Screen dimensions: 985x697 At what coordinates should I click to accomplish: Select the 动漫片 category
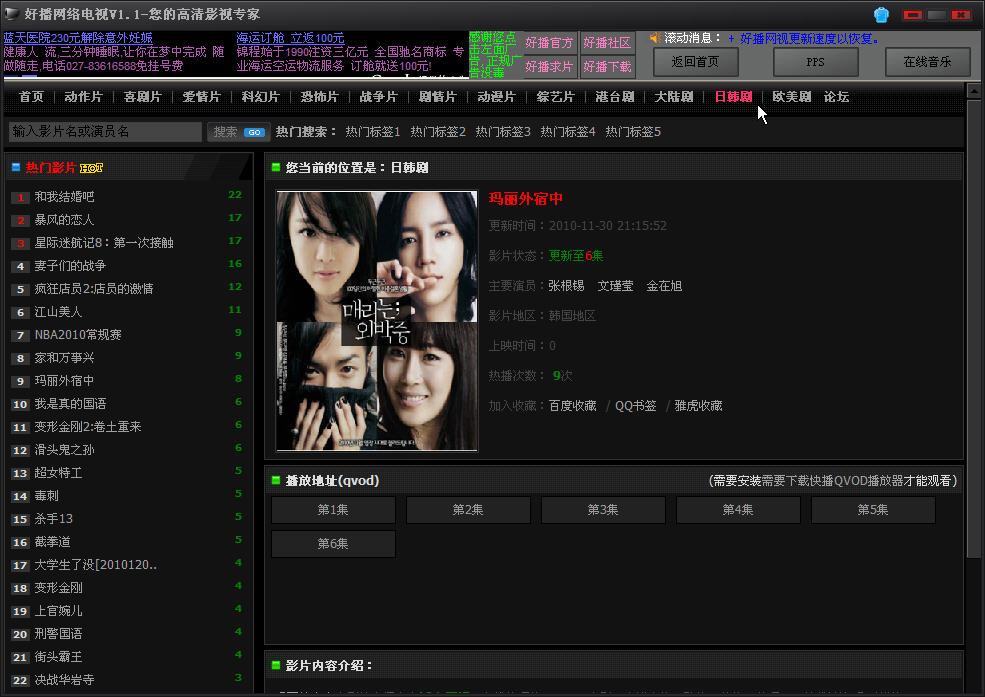496,97
